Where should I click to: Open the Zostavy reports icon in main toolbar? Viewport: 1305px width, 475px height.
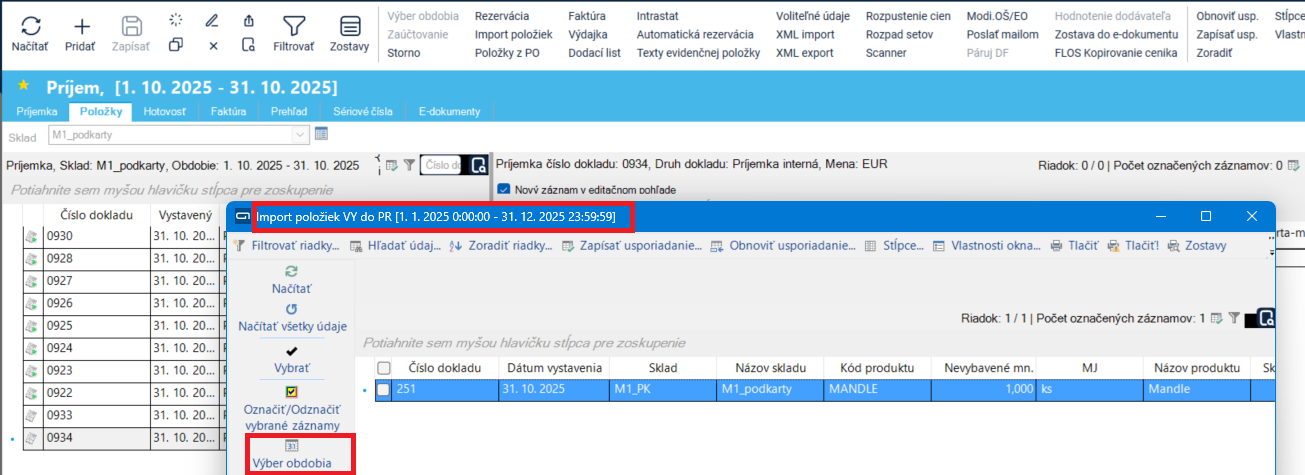point(349,27)
